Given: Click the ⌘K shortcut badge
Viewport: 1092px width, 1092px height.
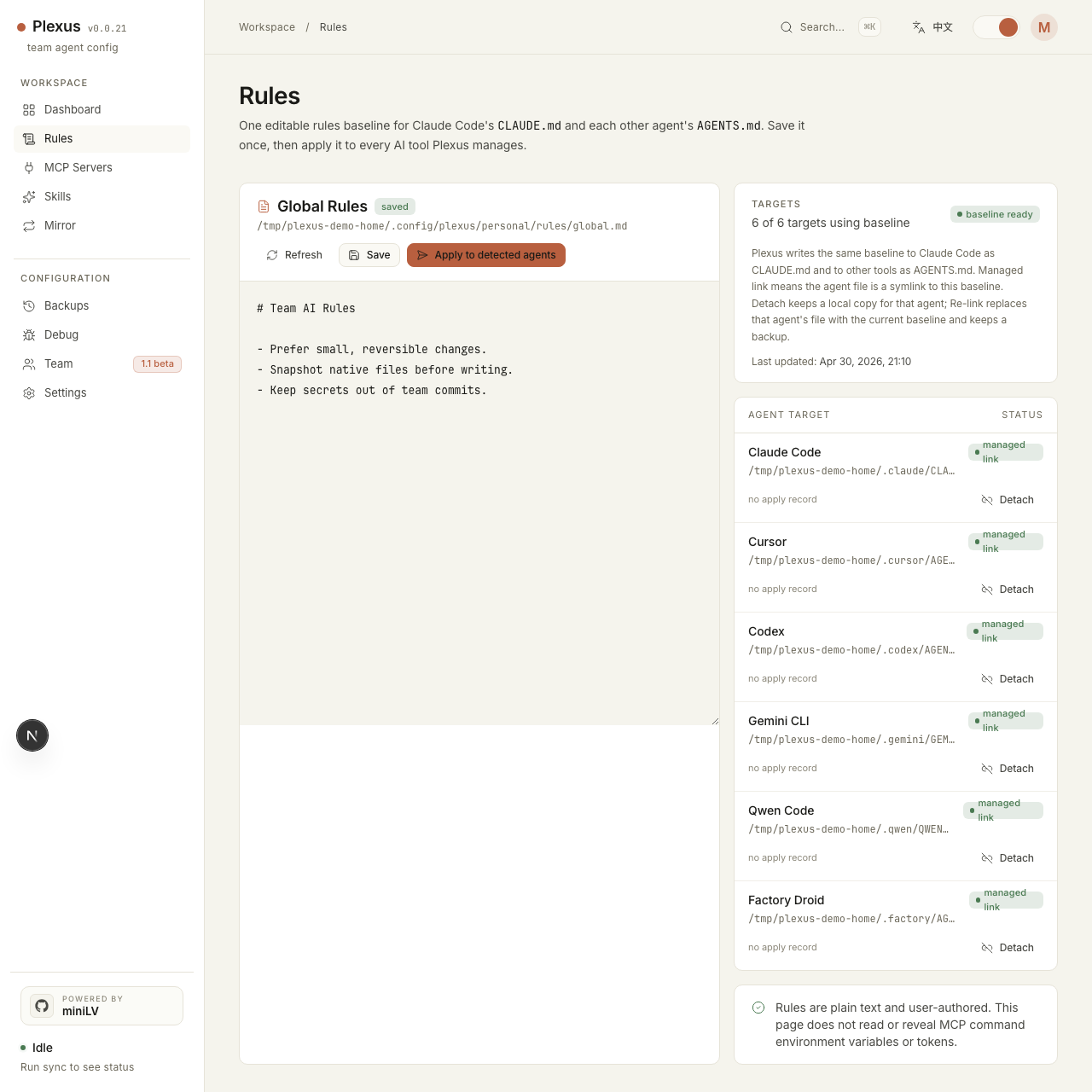Looking at the screenshot, I should [x=869, y=27].
